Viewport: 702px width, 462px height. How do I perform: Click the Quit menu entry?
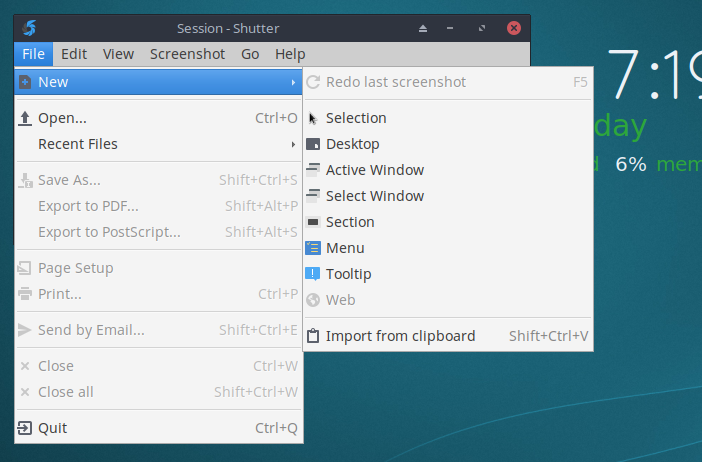(x=158, y=428)
